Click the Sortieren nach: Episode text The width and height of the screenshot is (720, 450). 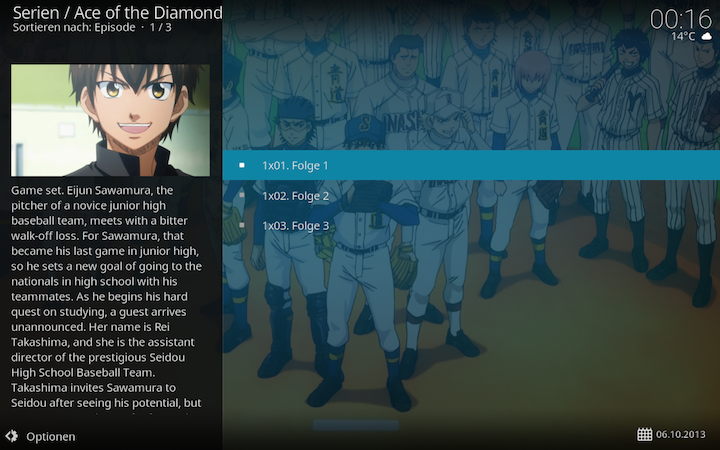pyautogui.click(x=74, y=28)
